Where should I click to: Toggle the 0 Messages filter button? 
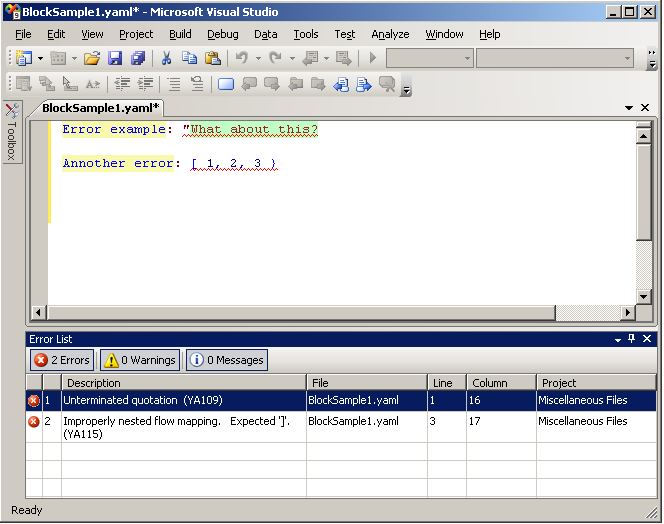[x=227, y=360]
